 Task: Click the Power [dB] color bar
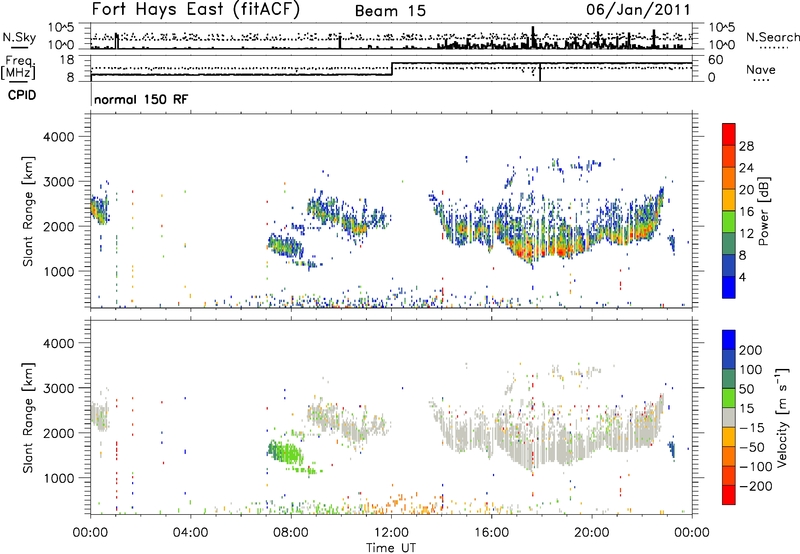pos(729,210)
